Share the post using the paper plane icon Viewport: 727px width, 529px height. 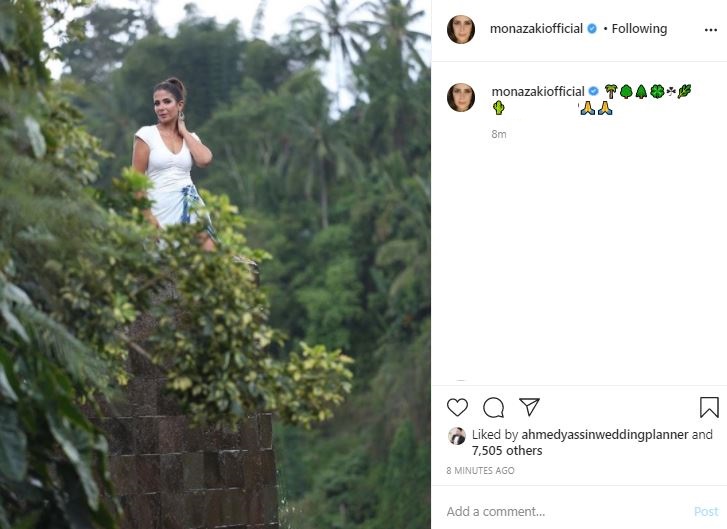(x=529, y=407)
